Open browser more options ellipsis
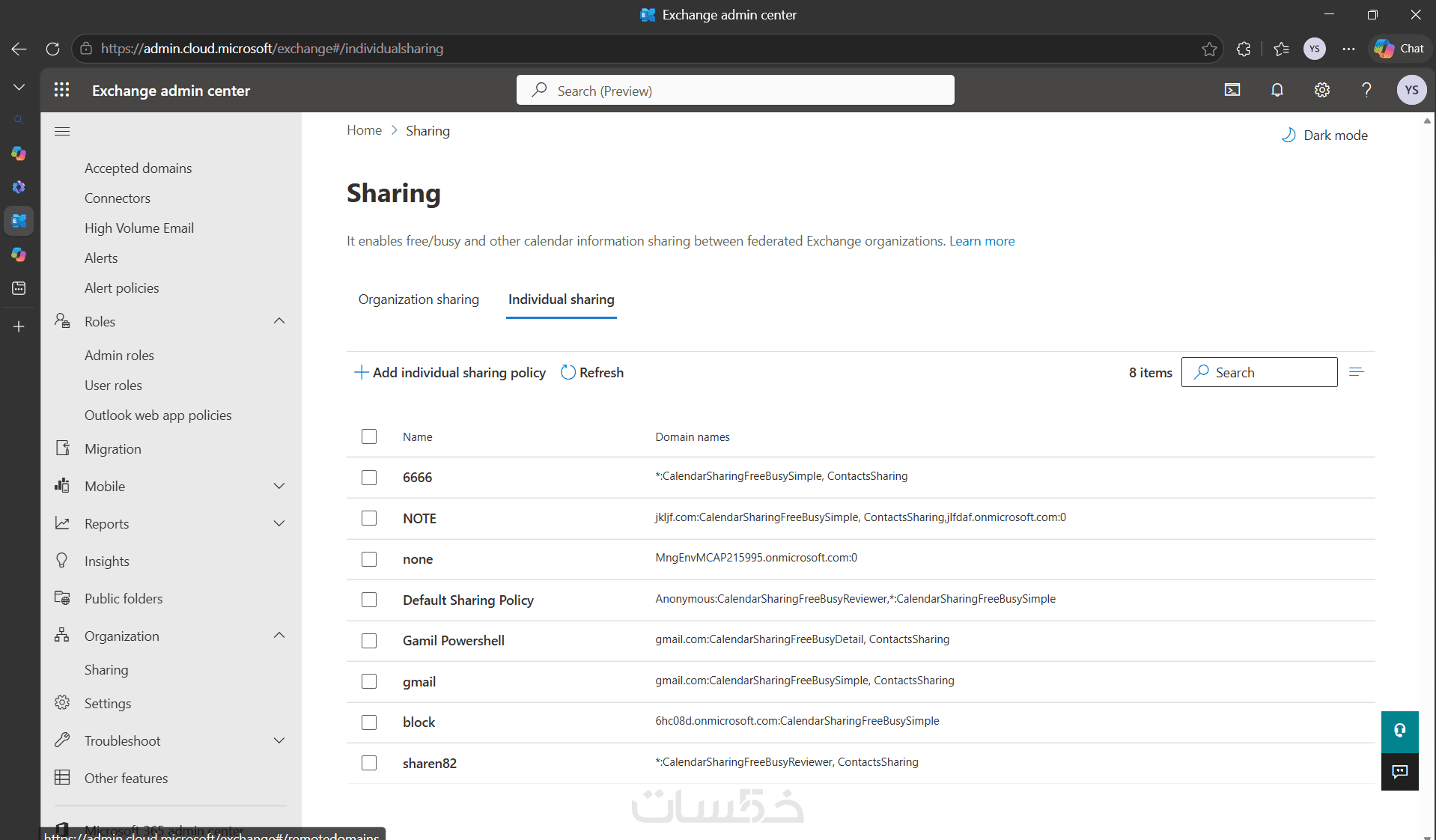The image size is (1436, 840). [1348, 49]
